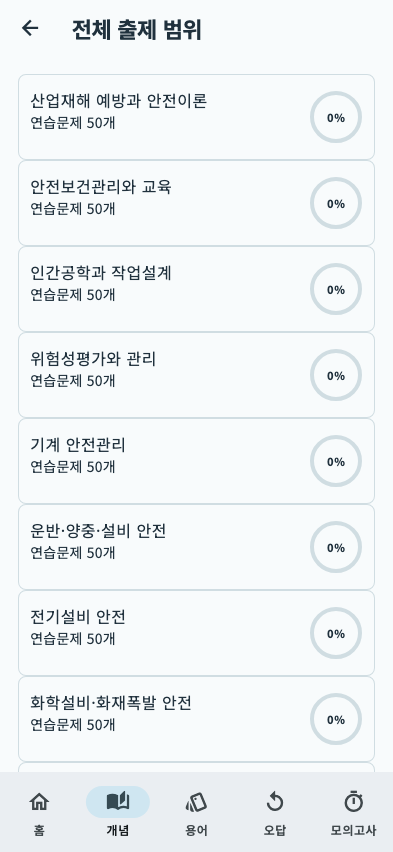Select 인간공학과 작업설계 card
393x852 pixels.
[196, 289]
